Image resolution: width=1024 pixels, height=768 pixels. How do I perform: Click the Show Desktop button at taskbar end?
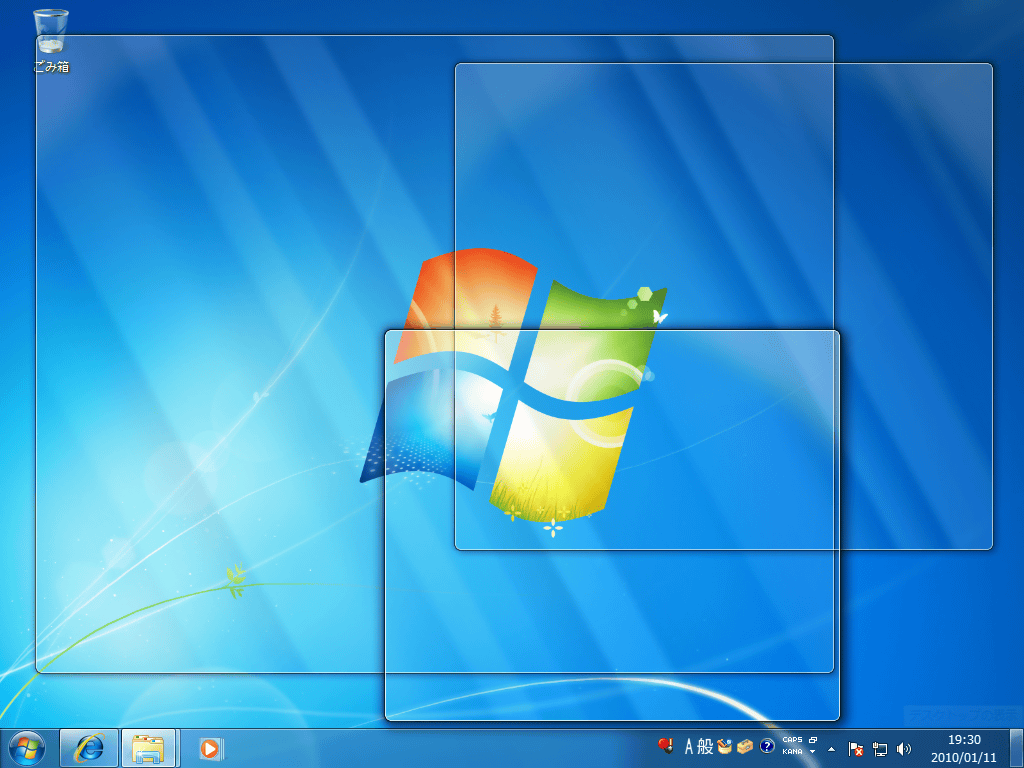(x=1016, y=747)
